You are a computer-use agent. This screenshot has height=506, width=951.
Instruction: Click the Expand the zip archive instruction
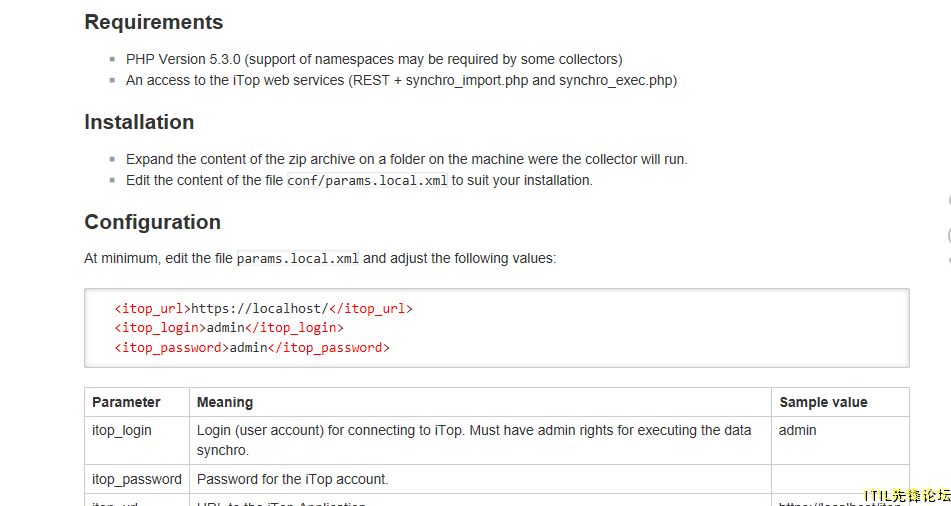407,160
